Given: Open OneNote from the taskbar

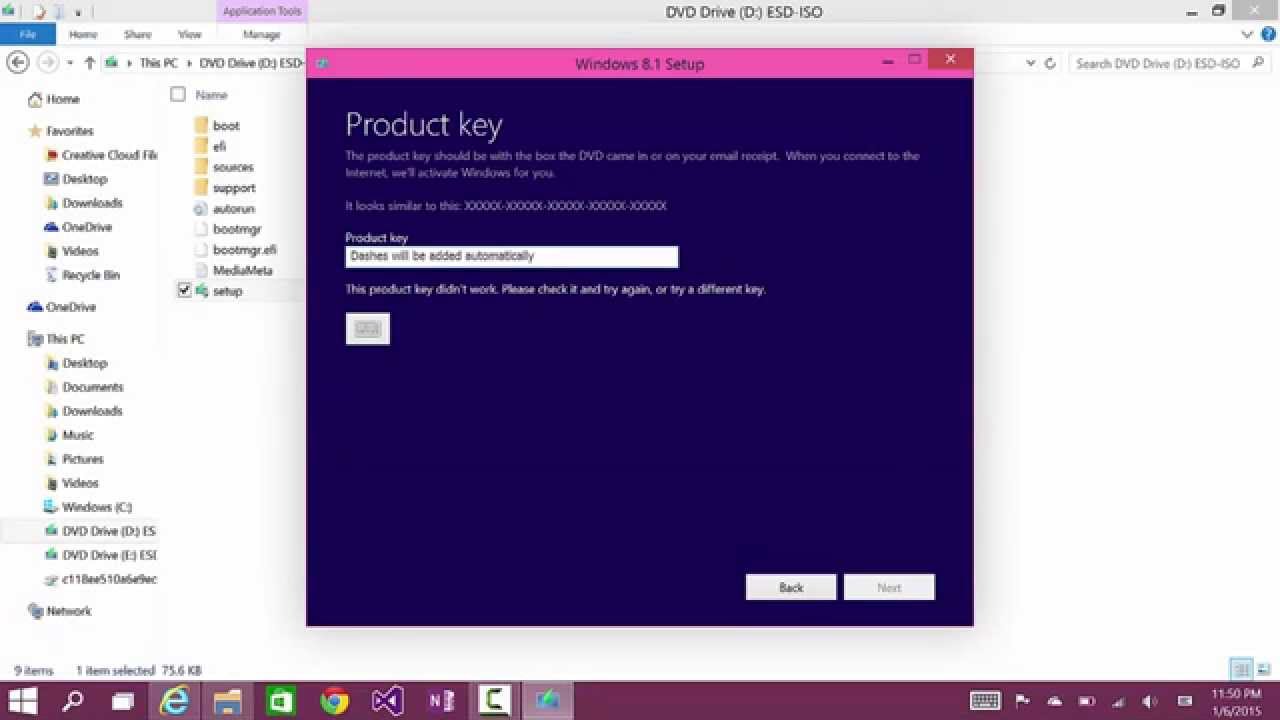Looking at the screenshot, I should (x=441, y=701).
